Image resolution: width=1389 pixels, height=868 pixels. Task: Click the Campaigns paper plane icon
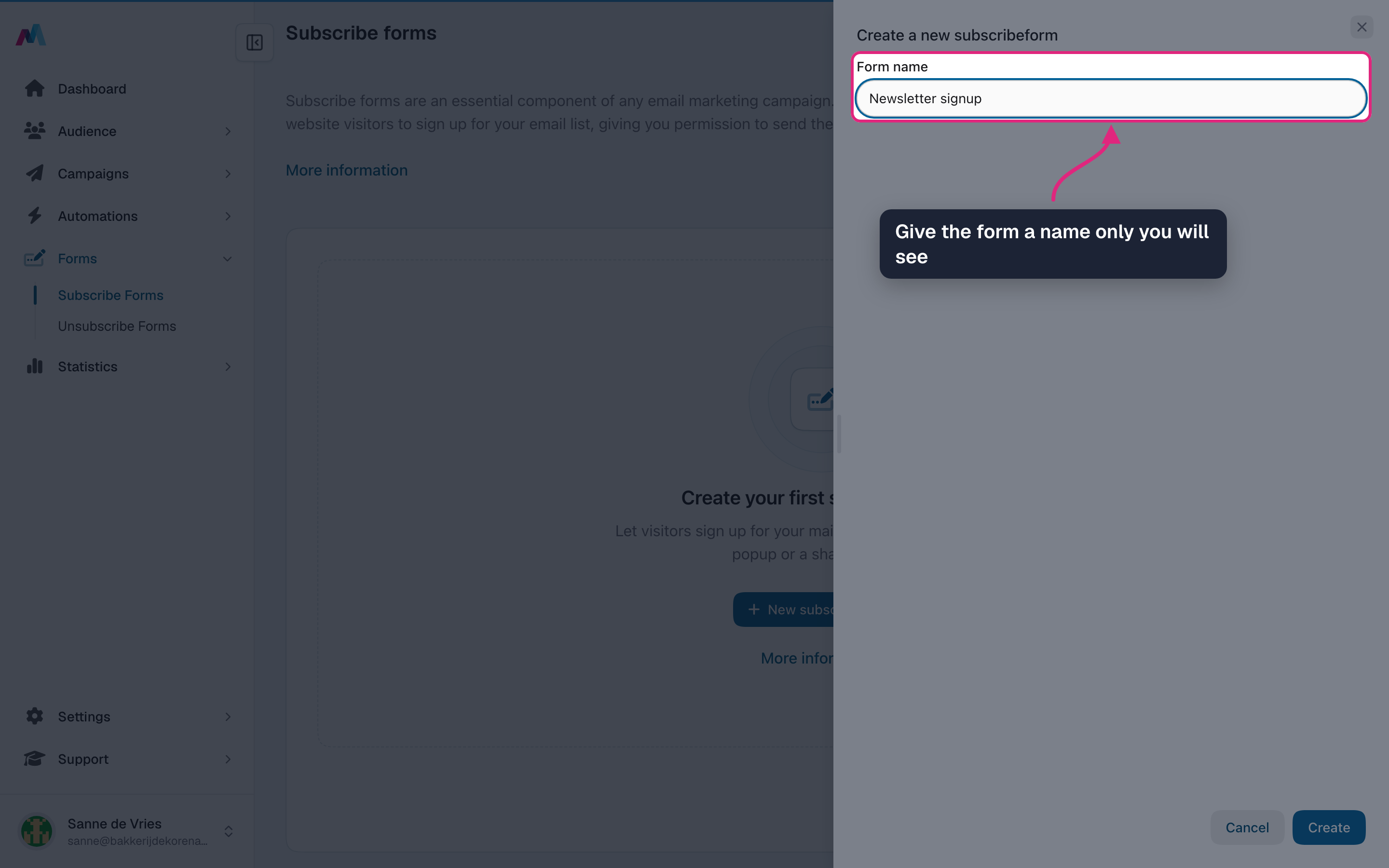pyautogui.click(x=34, y=174)
